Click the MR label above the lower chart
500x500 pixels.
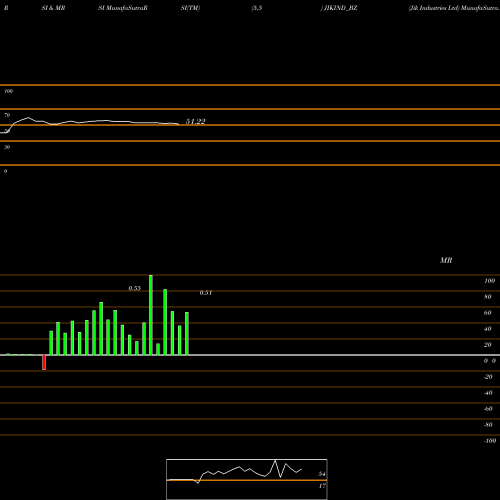446,260
